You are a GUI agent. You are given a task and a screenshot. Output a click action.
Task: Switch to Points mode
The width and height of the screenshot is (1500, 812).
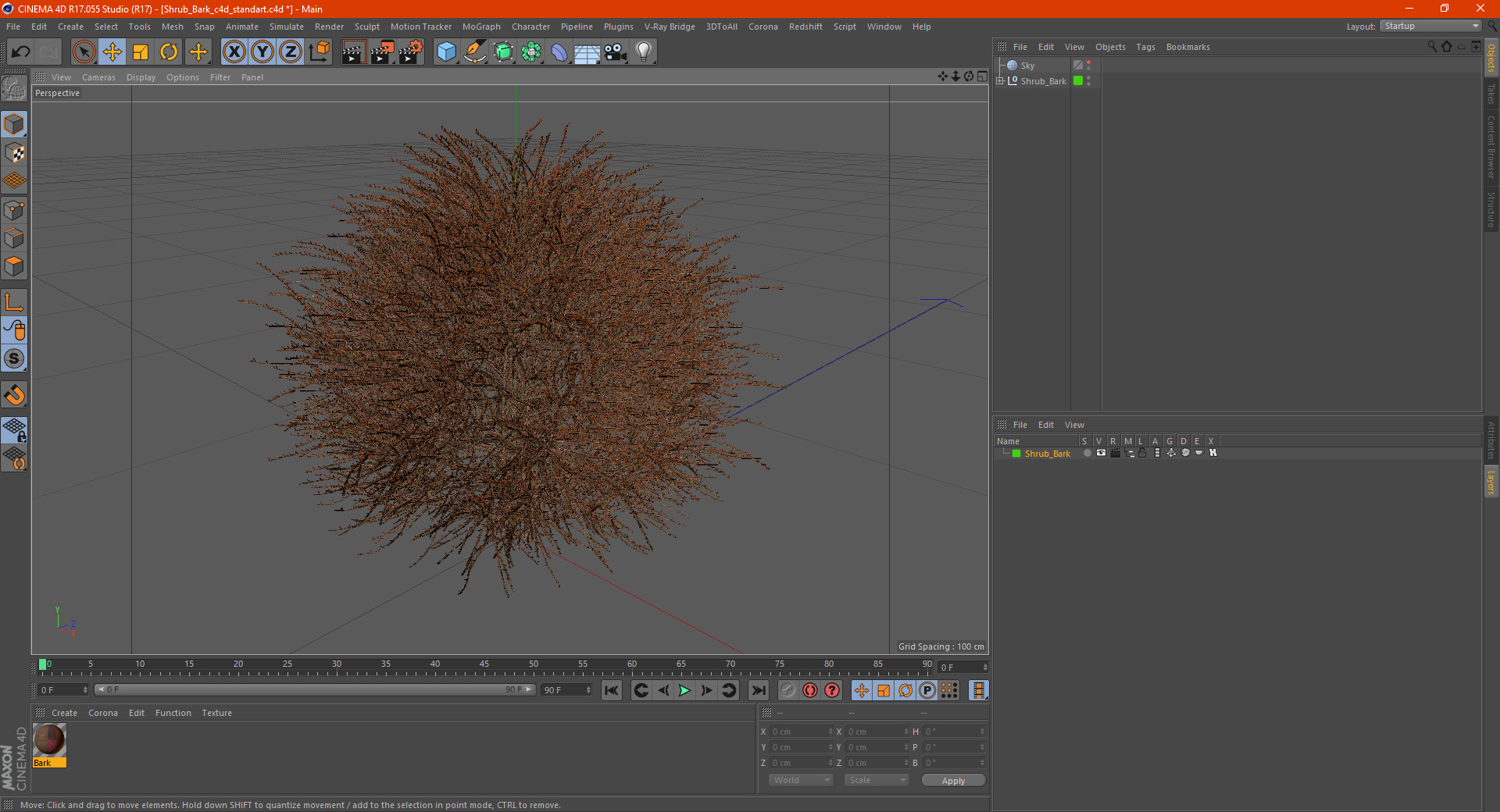[x=14, y=209]
